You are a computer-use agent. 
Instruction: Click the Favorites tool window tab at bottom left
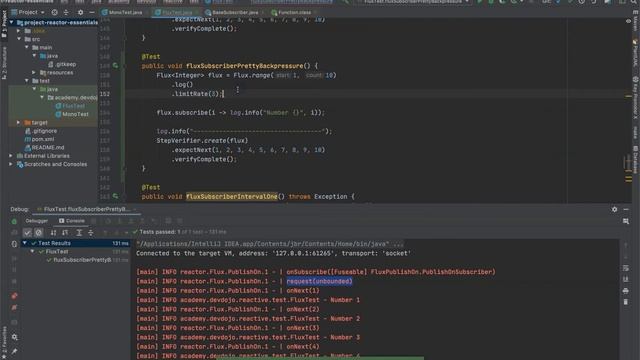pyautogui.click(x=4, y=341)
